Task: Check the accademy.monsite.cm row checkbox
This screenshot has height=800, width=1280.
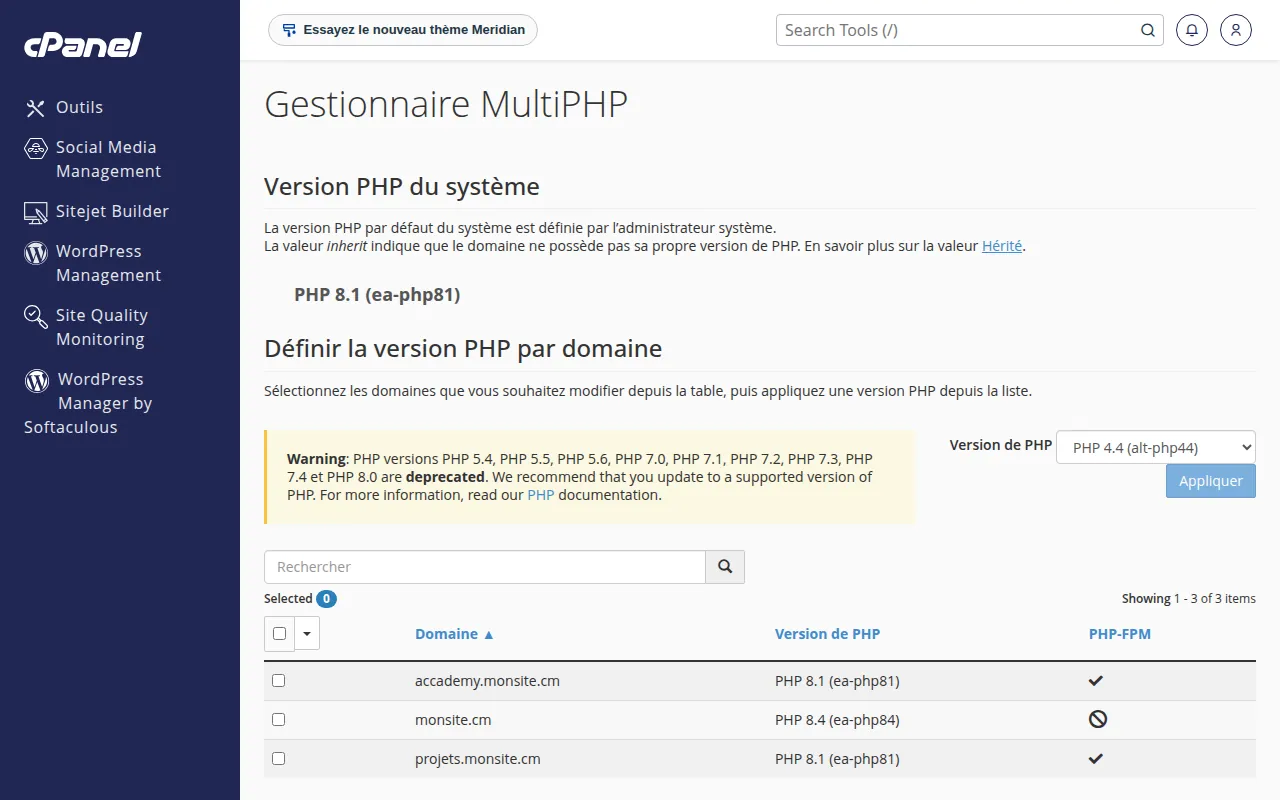Action: coord(278,680)
